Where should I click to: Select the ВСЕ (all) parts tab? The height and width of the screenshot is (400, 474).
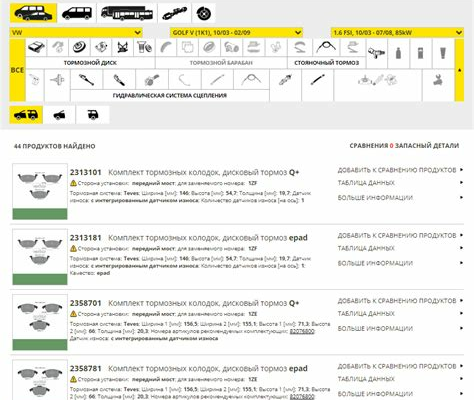pos(17,70)
